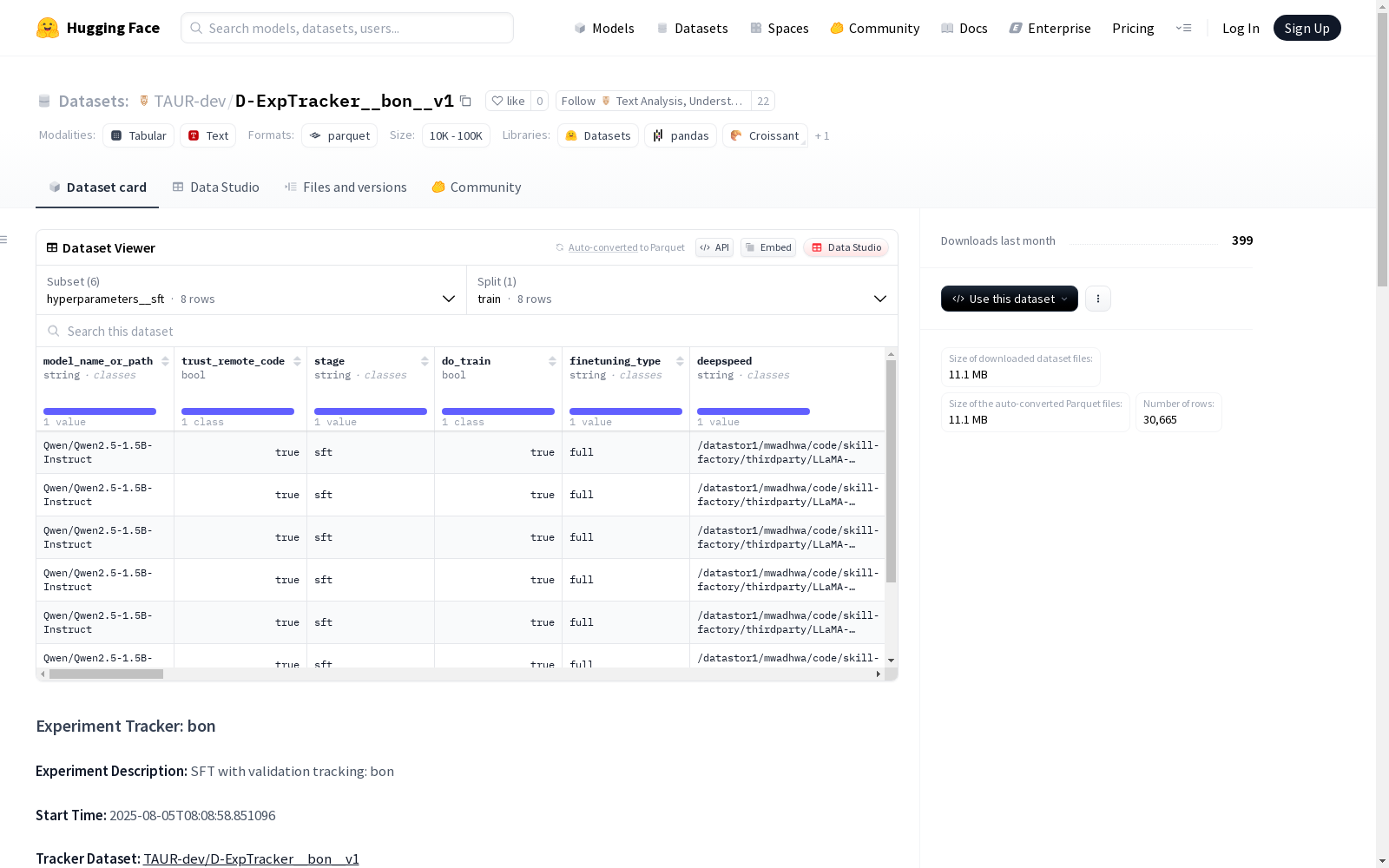Expand the Use this dataset dropdown
Viewport: 1389px width, 868px height.
[x=1010, y=299]
